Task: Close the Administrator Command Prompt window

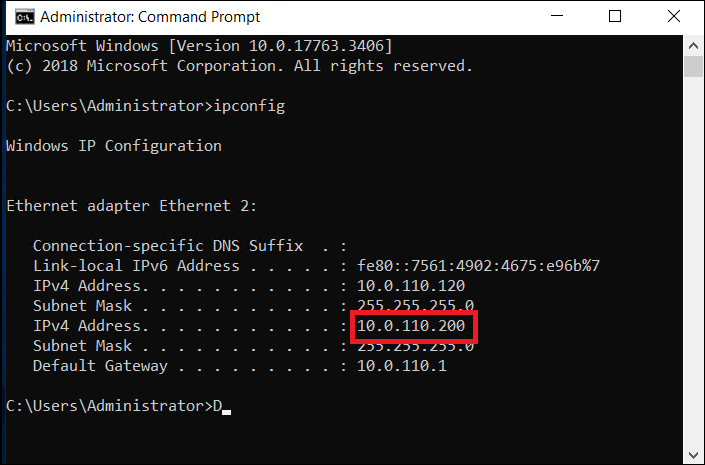Action: click(x=674, y=16)
